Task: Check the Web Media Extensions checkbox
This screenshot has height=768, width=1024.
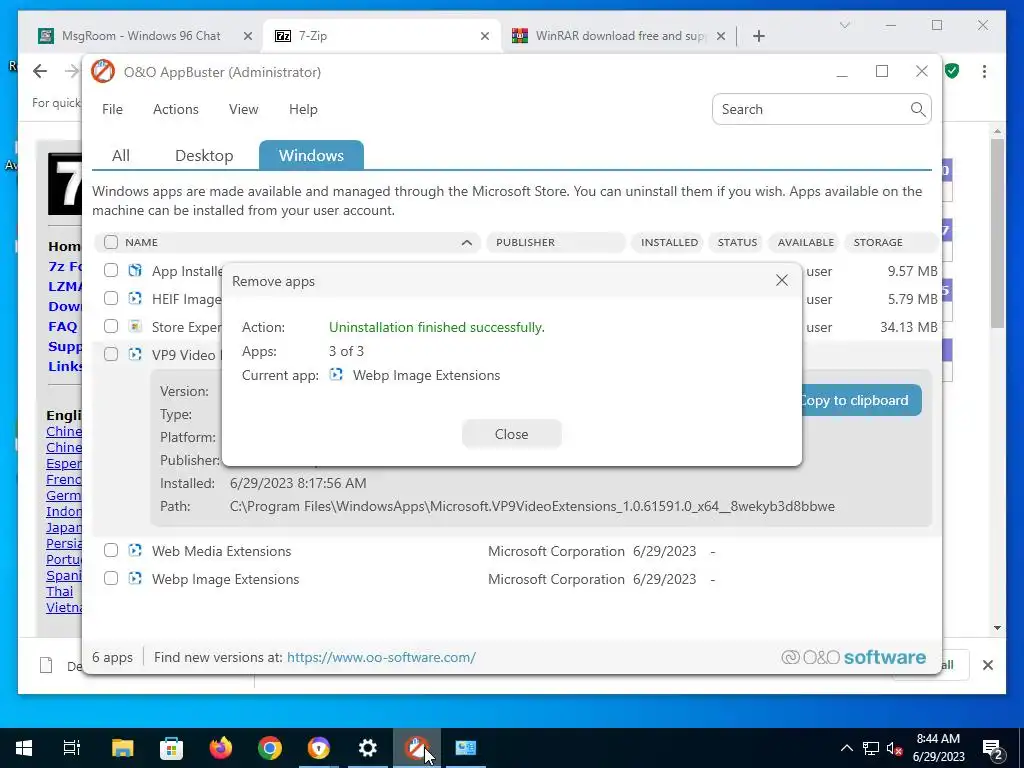Action: tap(111, 551)
